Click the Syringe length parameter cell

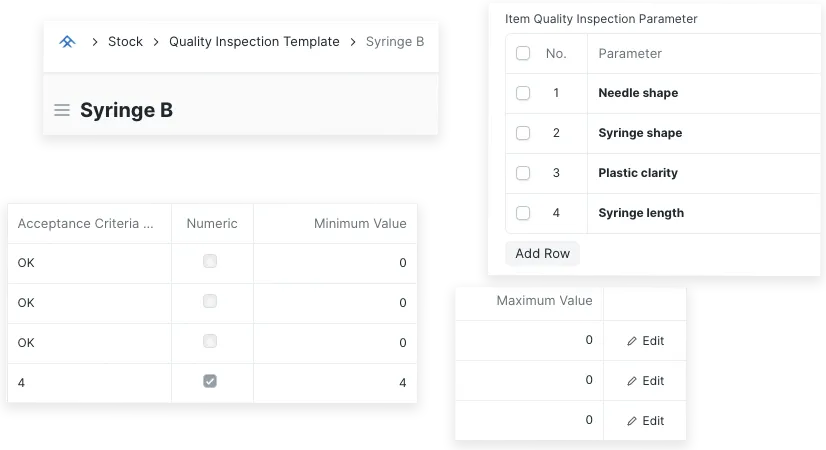[700, 213]
